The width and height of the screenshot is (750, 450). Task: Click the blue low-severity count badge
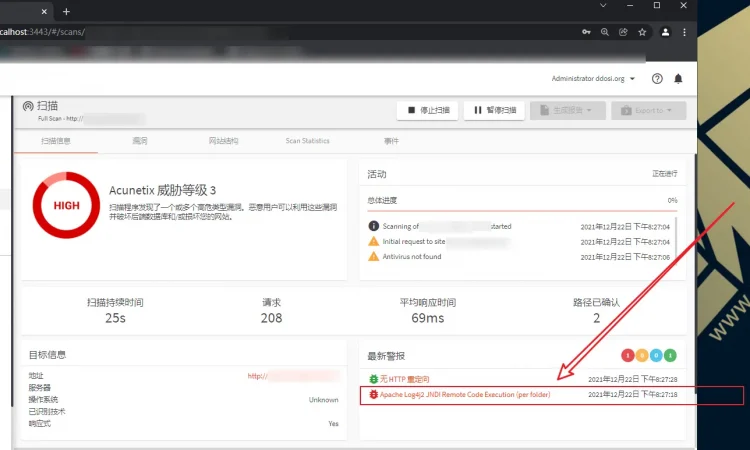click(656, 355)
